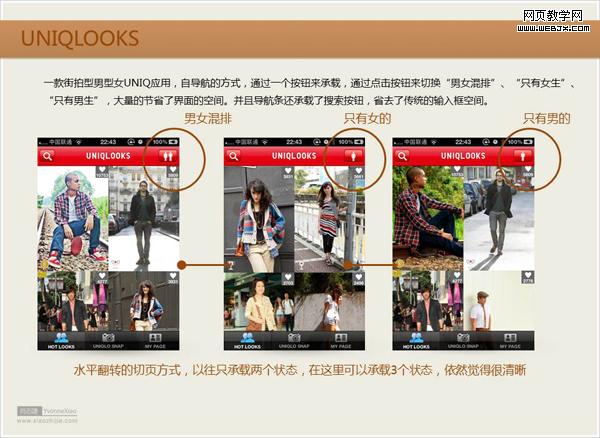Switch to the MY PAGE tab on the right phone
Viewport: 600px width, 438px height.
[510, 340]
